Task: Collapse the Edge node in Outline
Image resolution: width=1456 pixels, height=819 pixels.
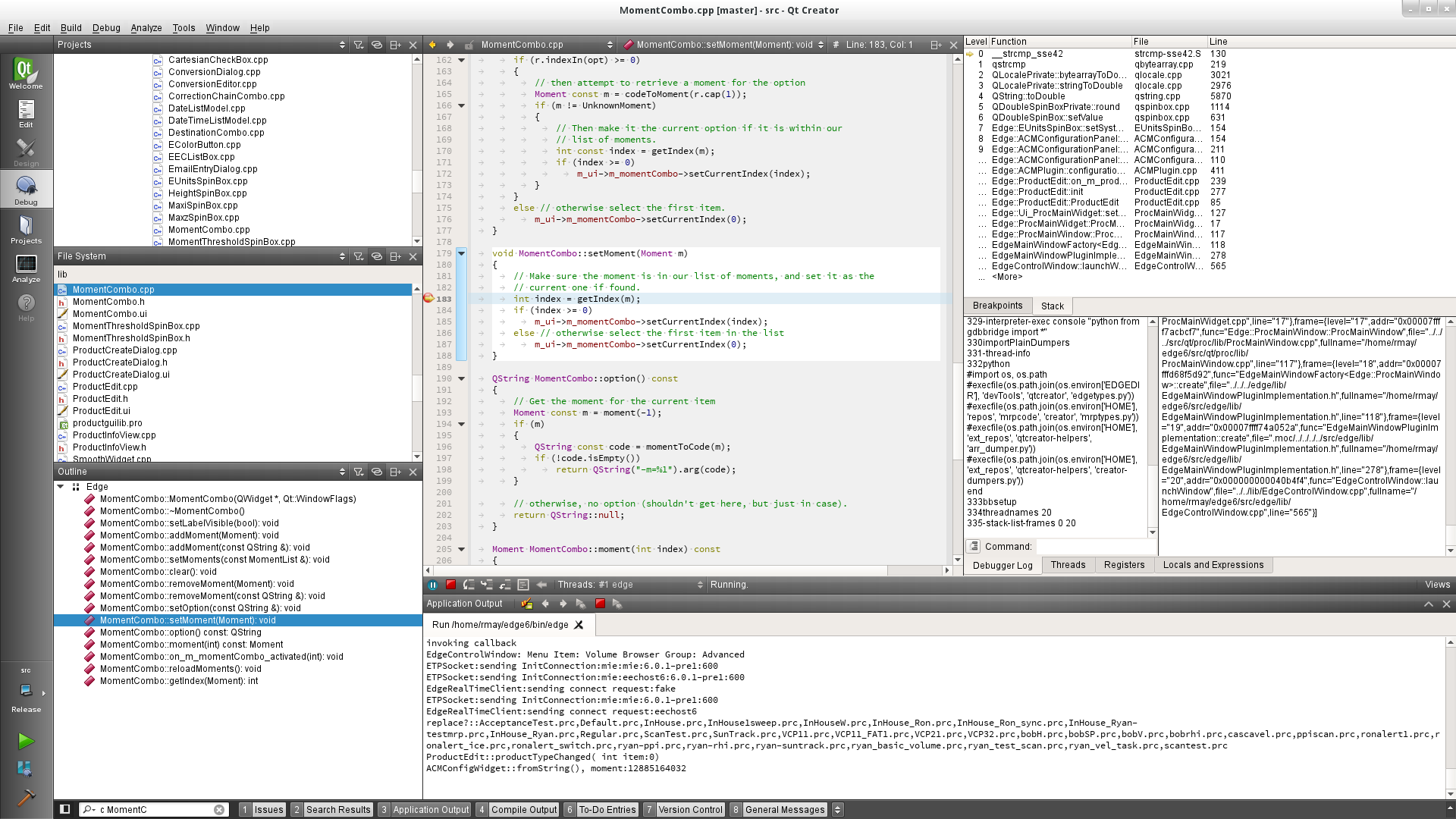Action: pyautogui.click(x=61, y=487)
